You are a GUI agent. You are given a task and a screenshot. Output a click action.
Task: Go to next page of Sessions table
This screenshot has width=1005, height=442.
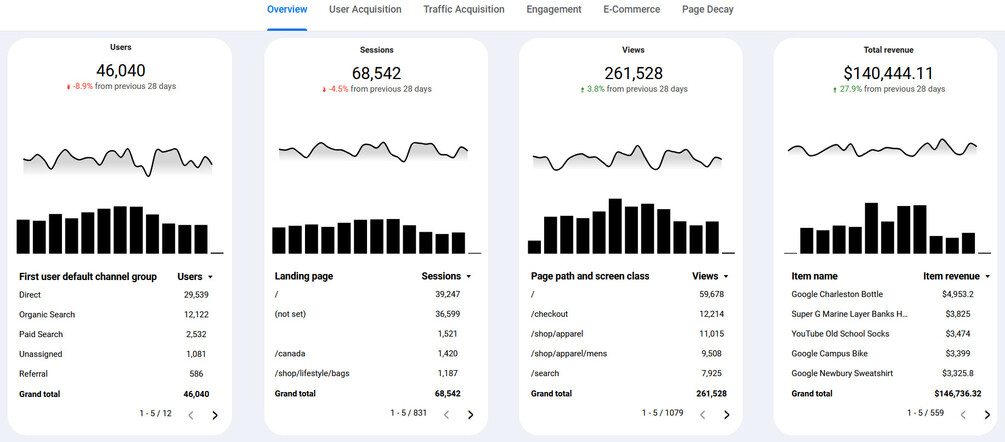[x=470, y=414]
